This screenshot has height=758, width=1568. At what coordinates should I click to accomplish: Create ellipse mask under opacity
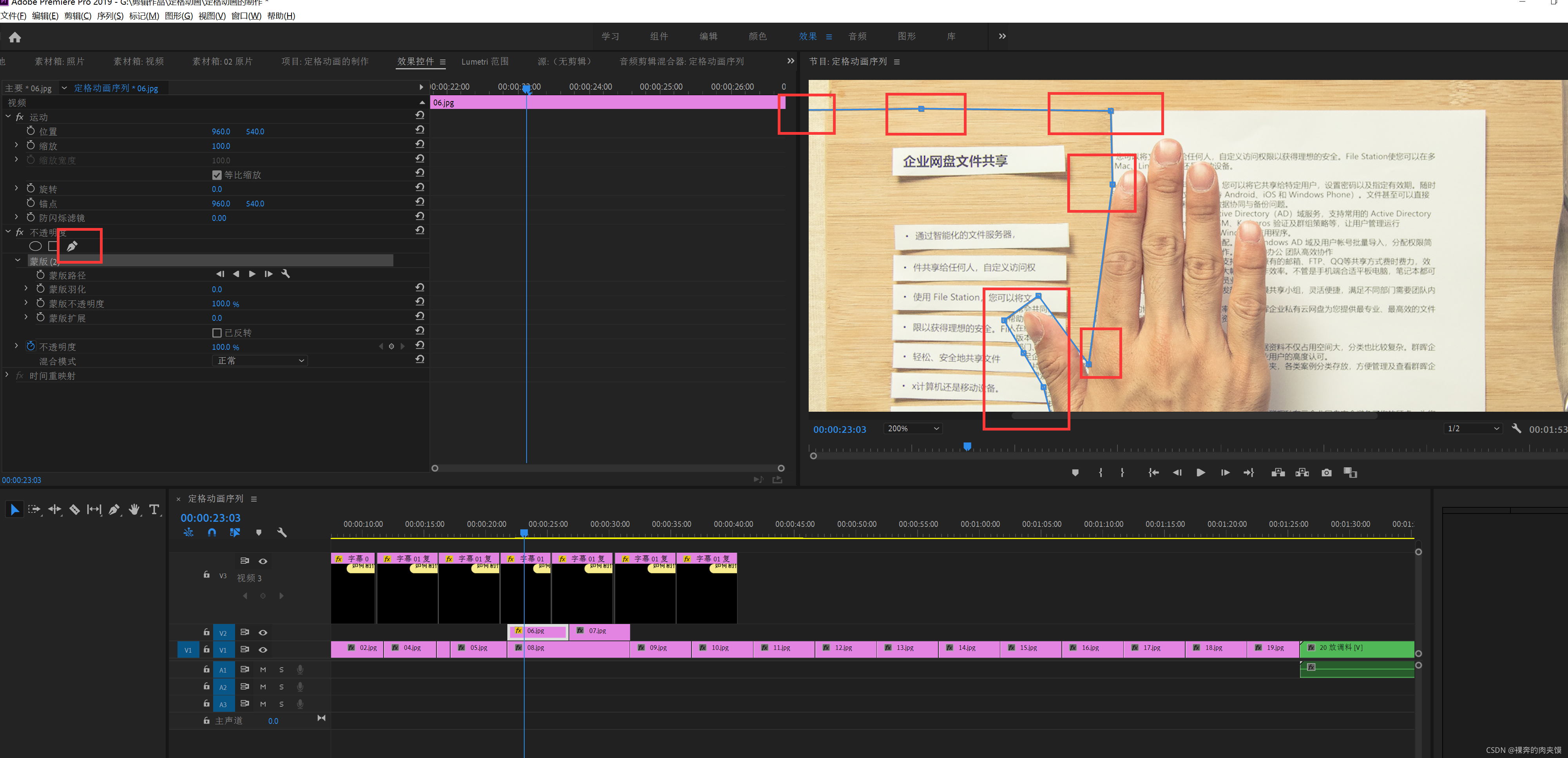(x=35, y=246)
